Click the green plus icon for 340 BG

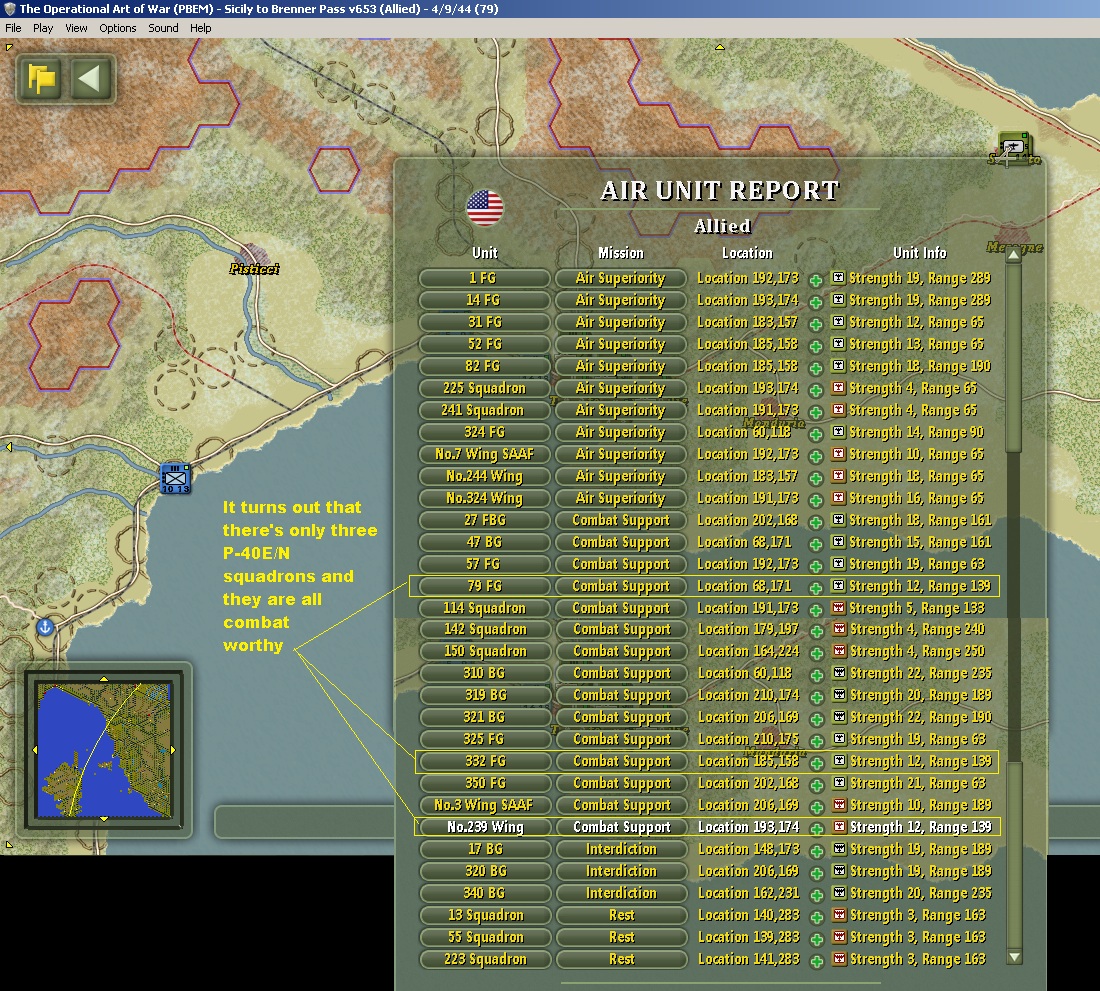pyautogui.click(x=817, y=895)
